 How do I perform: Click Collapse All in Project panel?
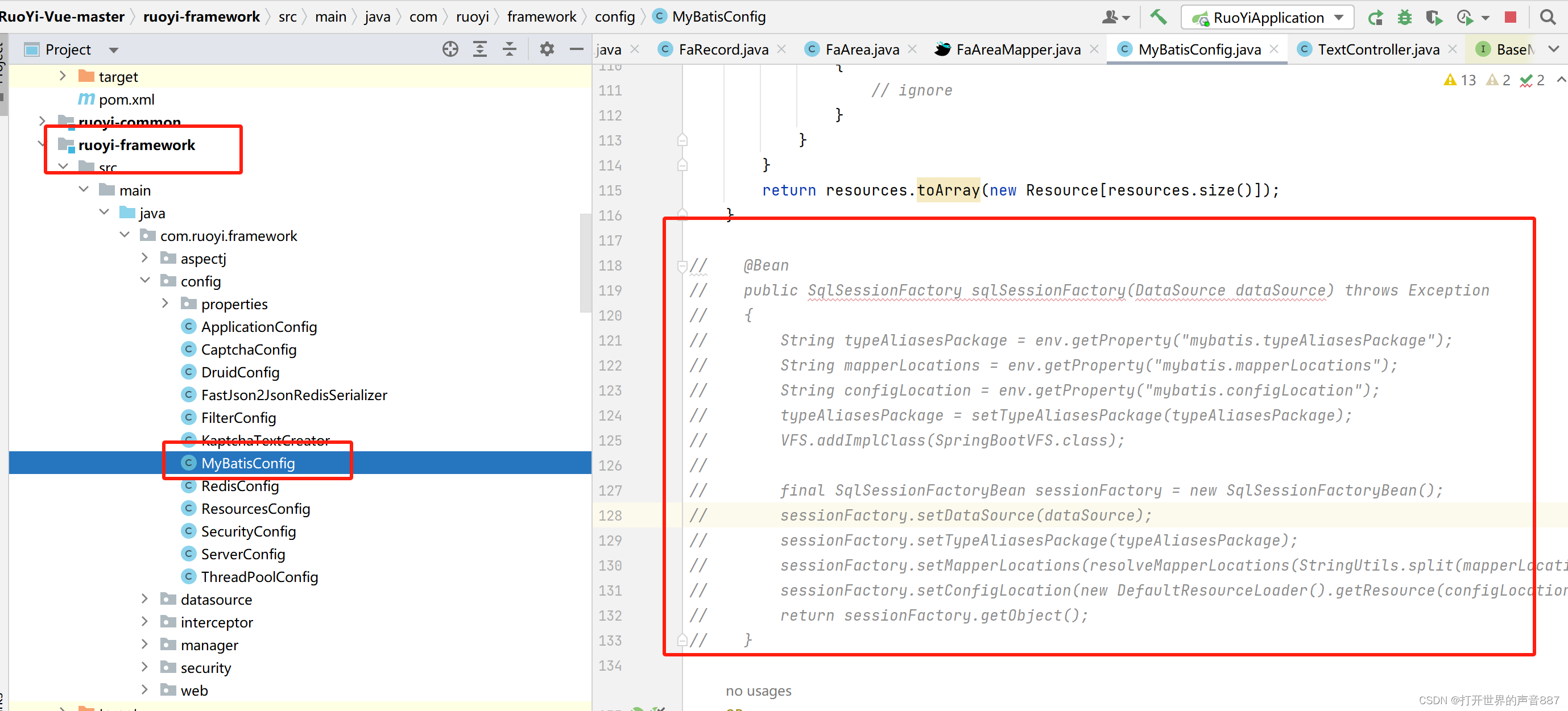pyautogui.click(x=510, y=49)
